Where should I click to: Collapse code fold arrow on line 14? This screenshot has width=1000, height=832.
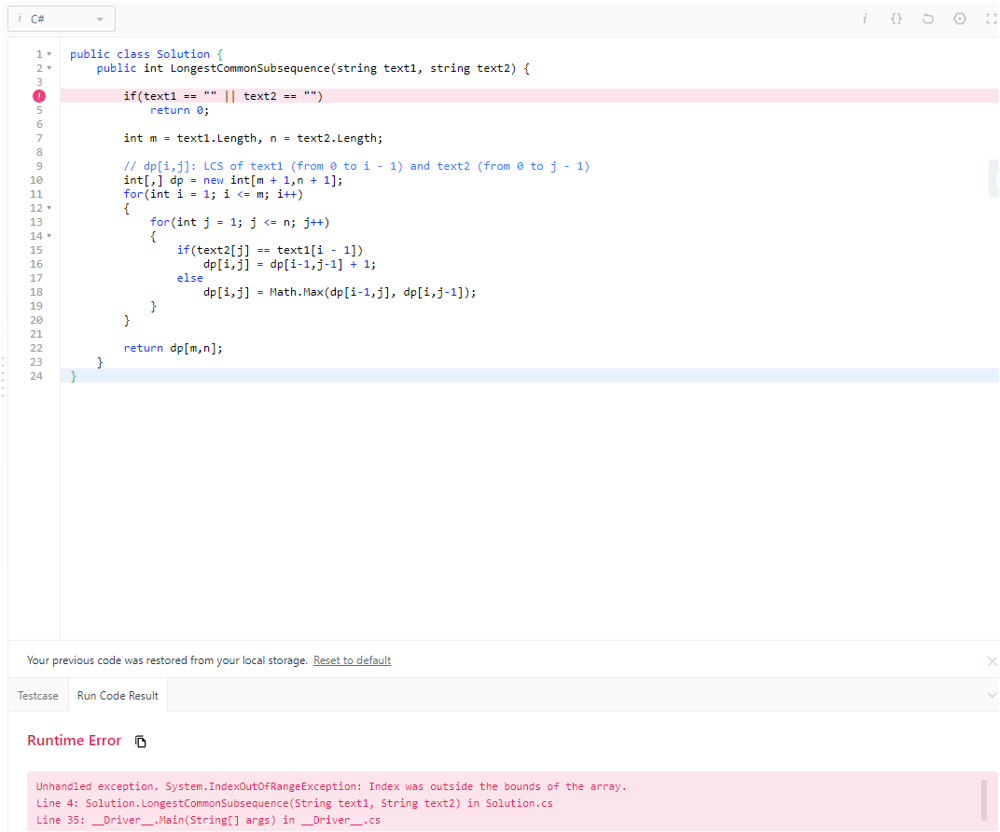pyautogui.click(x=49, y=237)
